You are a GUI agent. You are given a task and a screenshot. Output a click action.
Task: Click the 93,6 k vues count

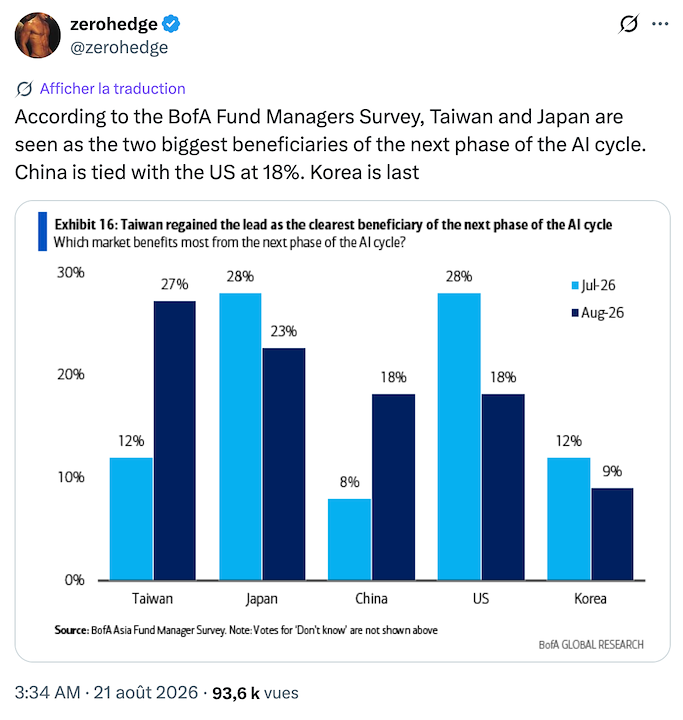(x=255, y=693)
